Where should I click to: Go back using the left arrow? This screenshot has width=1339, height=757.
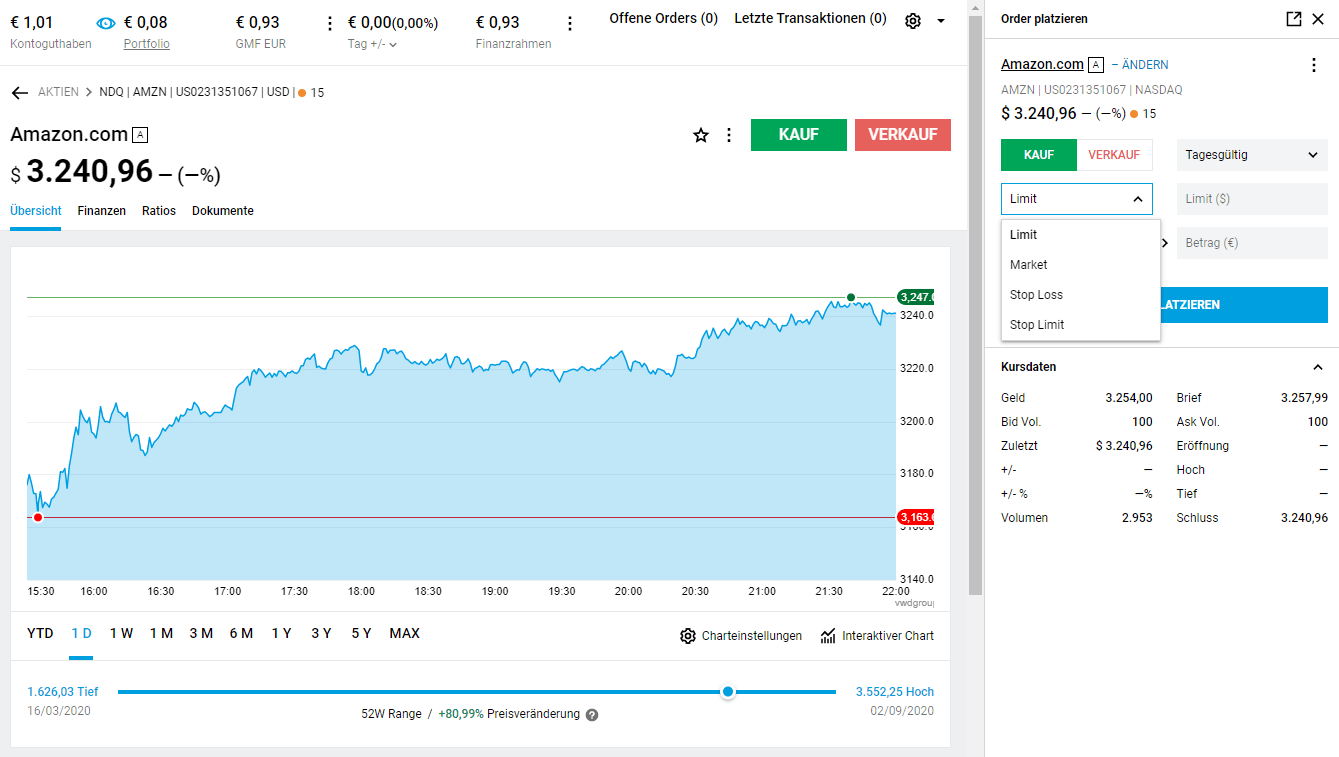tap(19, 92)
